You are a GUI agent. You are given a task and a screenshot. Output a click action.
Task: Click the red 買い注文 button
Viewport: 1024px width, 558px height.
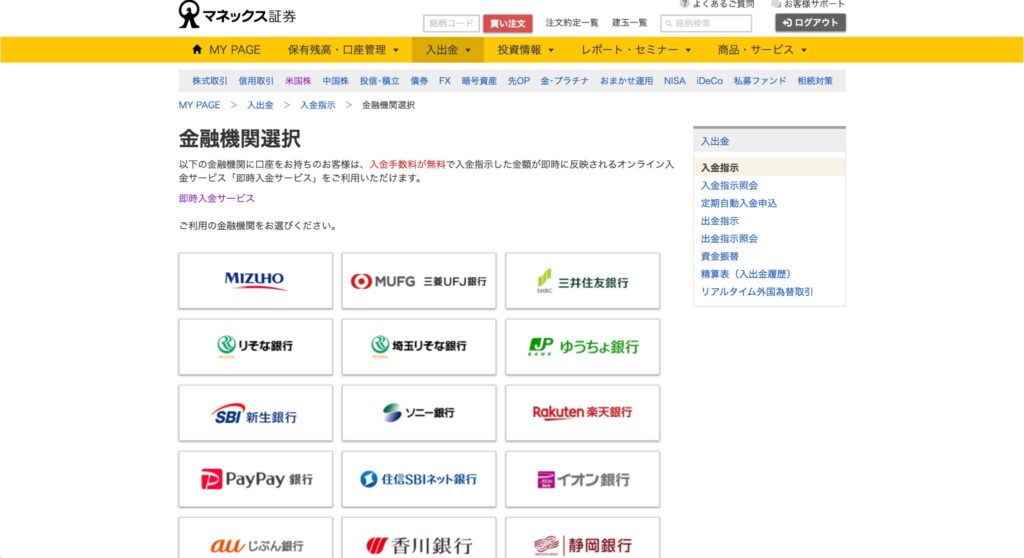508,23
